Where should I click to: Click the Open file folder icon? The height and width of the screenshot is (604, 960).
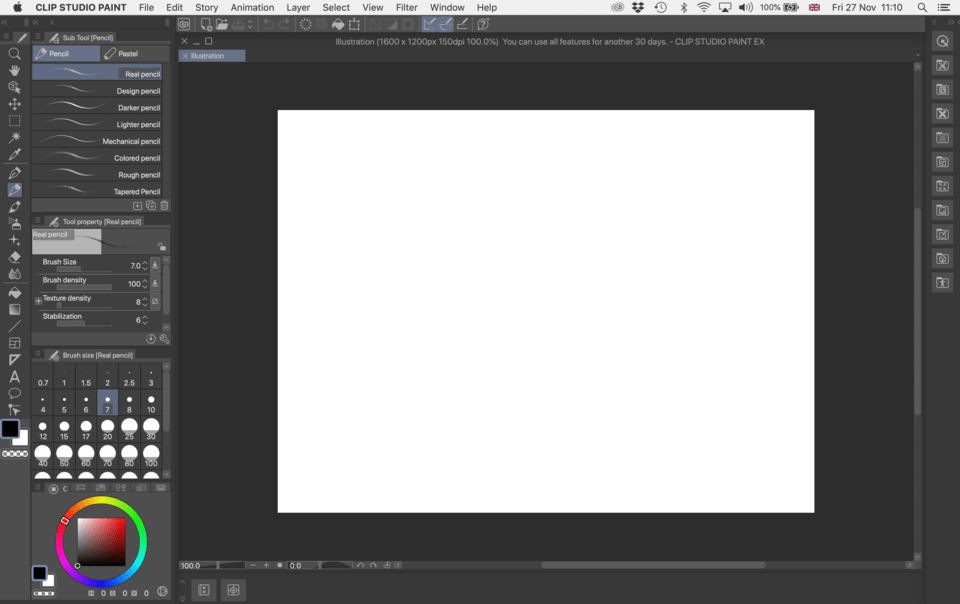[x=222, y=24]
